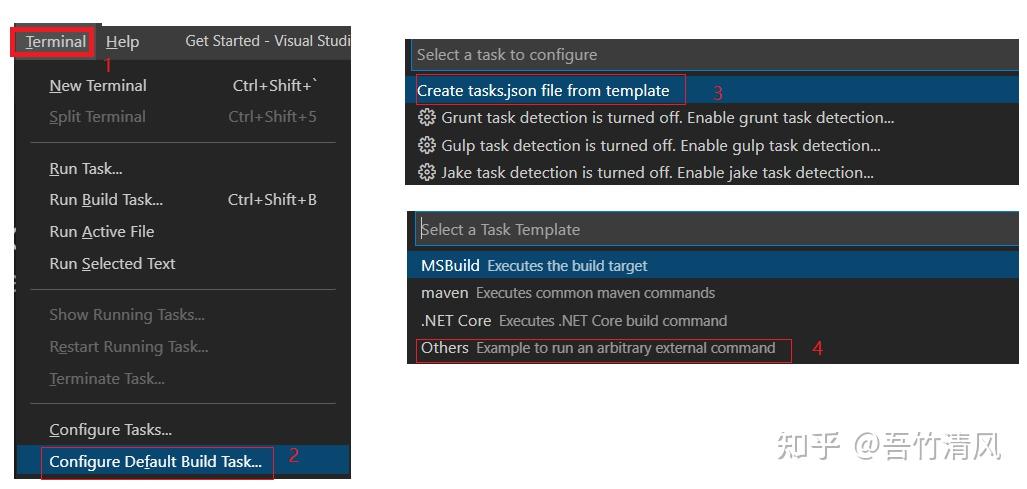Choose Configure Default Build Task...
The image size is (1027, 489).
(183, 462)
